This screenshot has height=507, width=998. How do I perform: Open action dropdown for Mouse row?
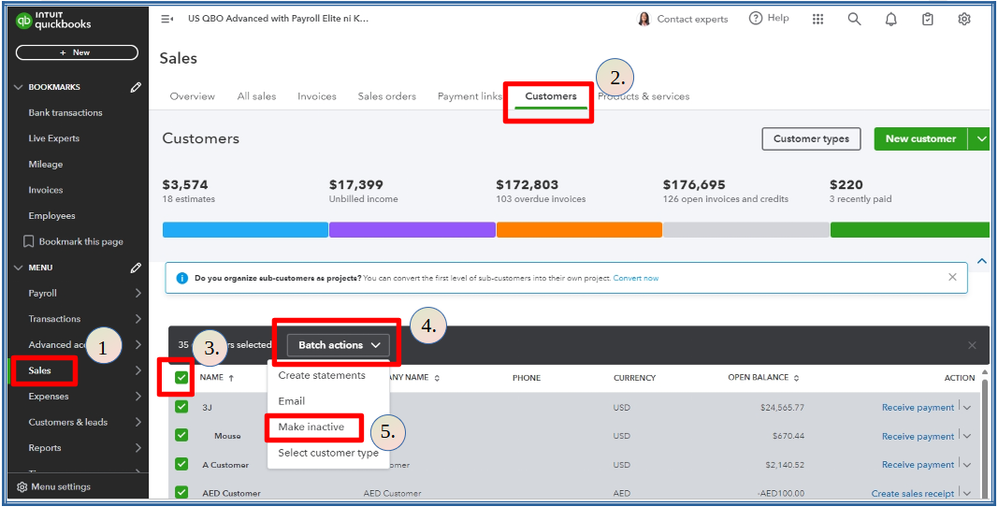click(967, 436)
